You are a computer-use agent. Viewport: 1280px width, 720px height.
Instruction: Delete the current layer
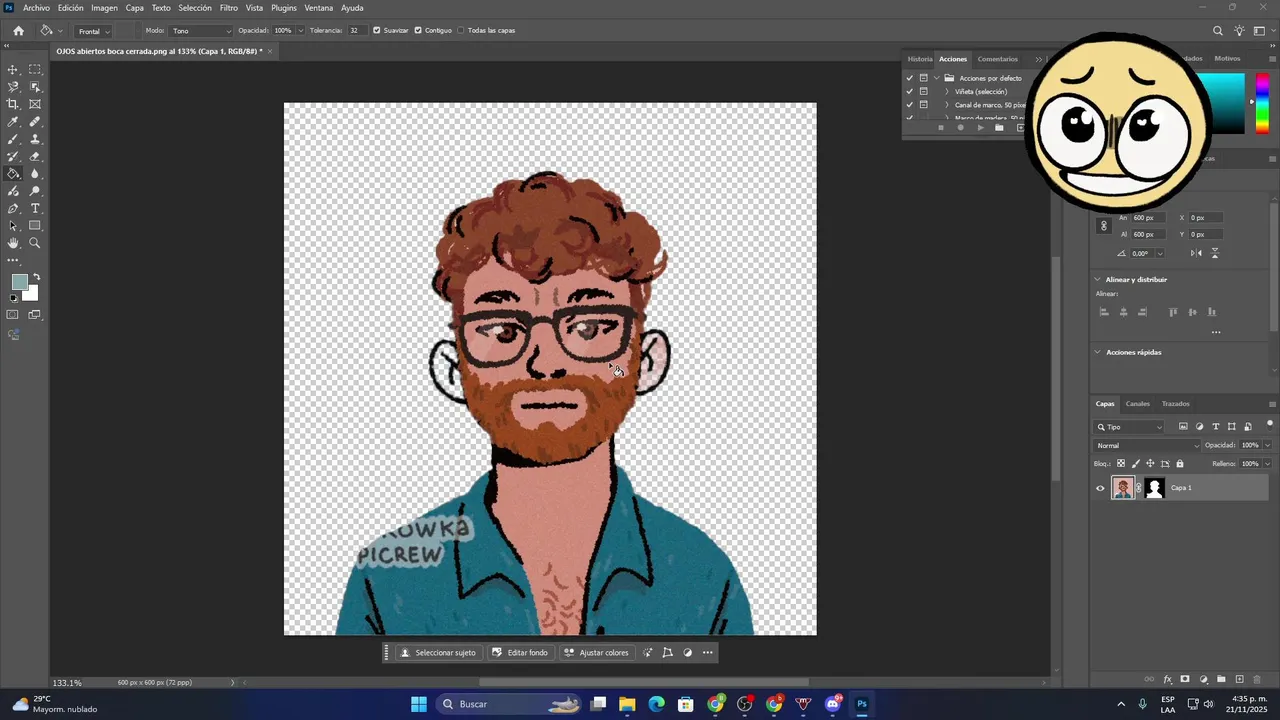(x=1257, y=679)
